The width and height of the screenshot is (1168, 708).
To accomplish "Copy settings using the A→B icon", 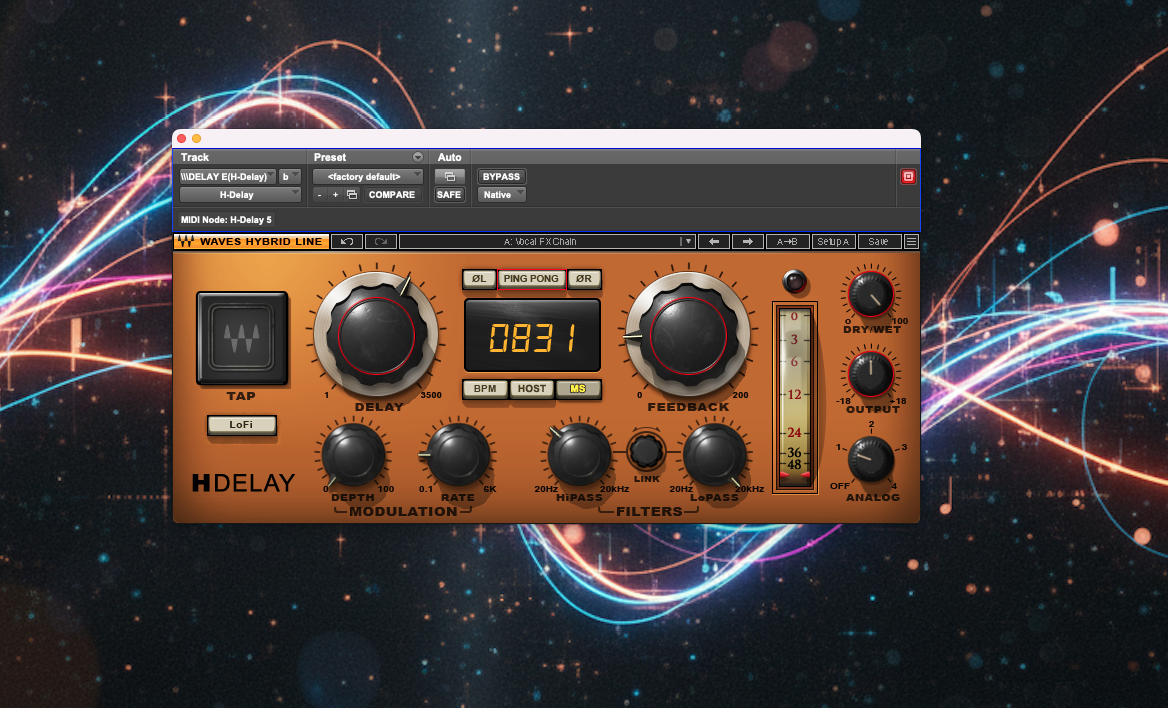I will 786,241.
